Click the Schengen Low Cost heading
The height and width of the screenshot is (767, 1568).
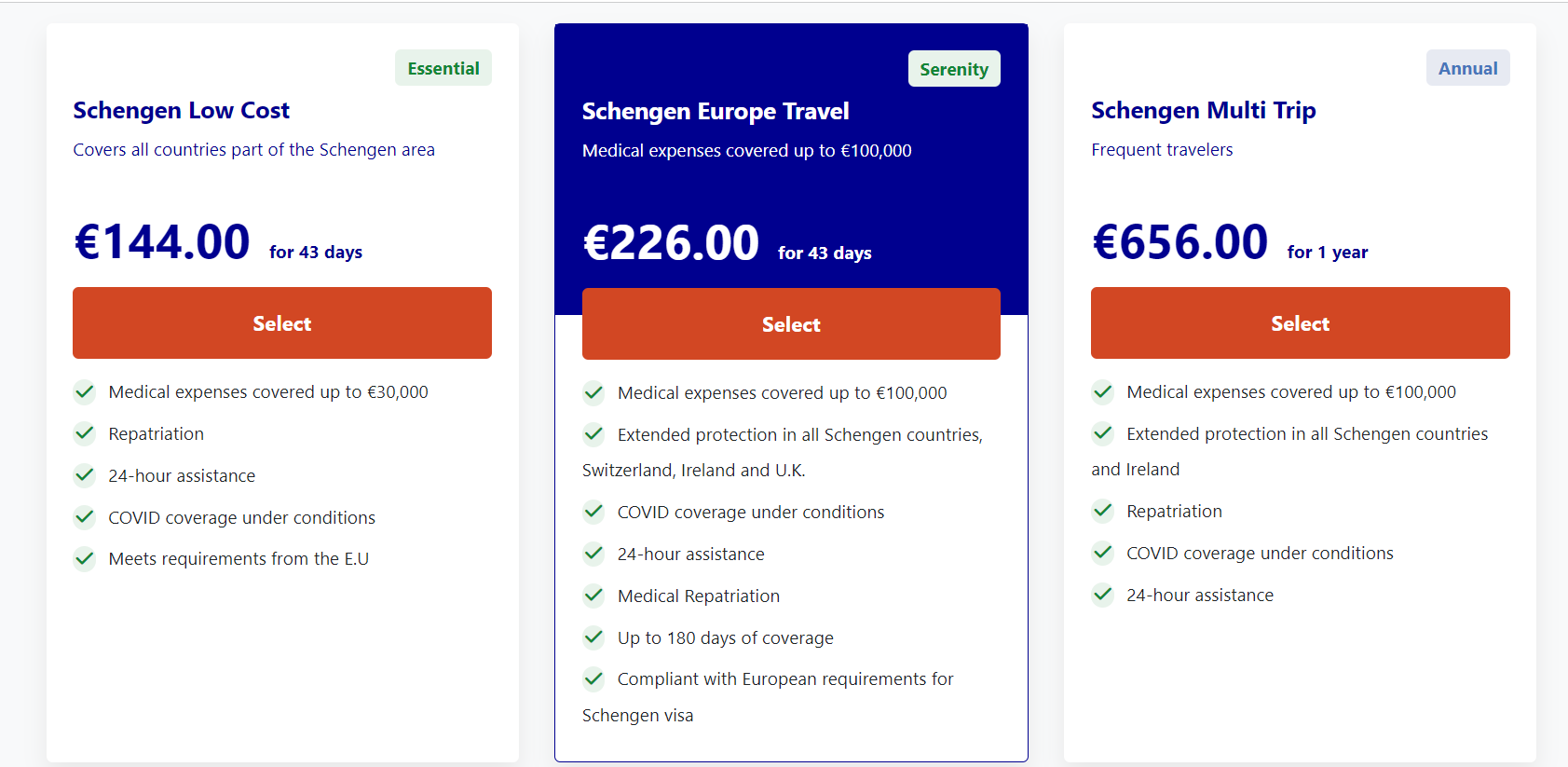[182, 110]
